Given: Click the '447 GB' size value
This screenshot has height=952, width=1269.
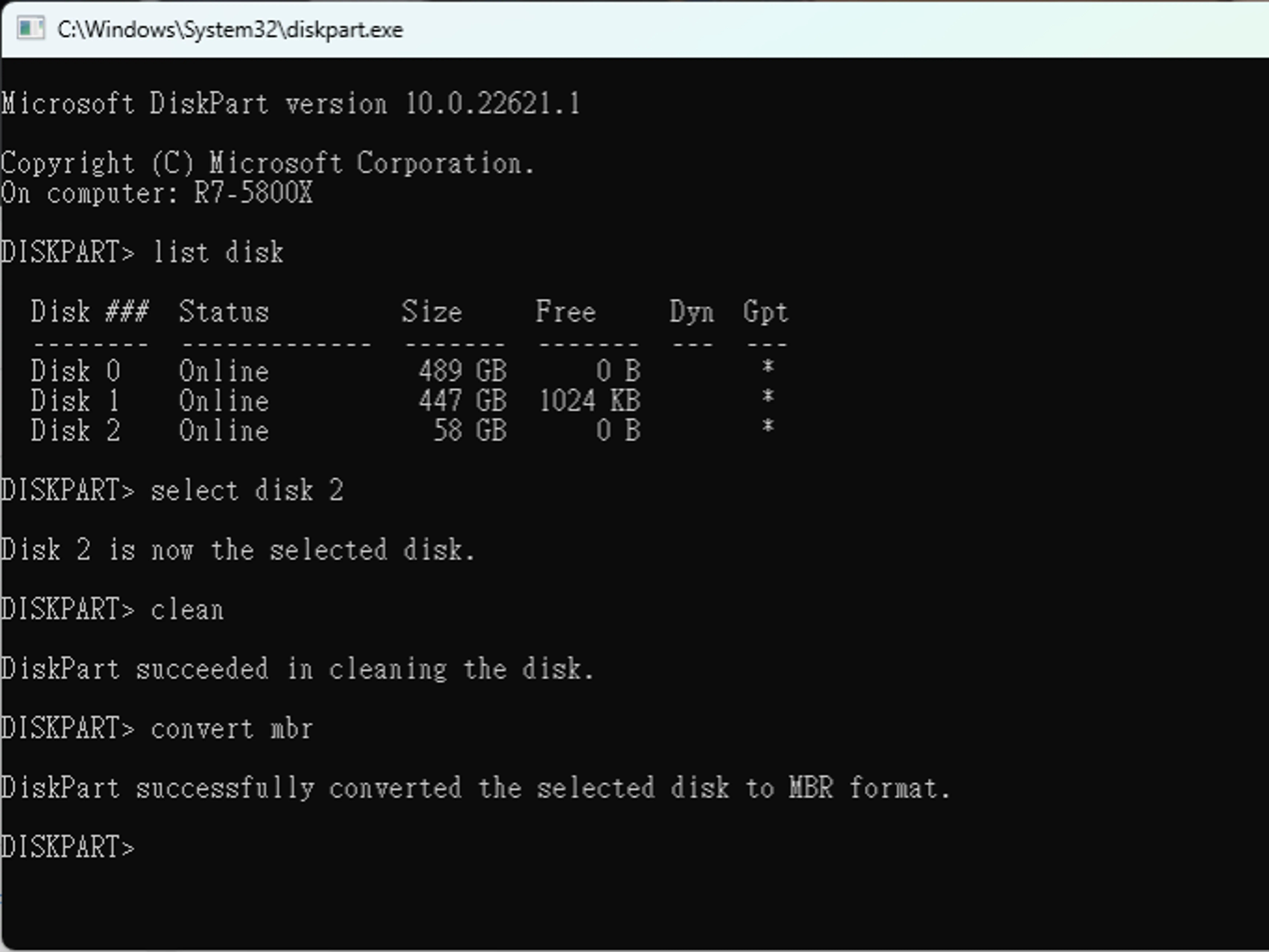Looking at the screenshot, I should (462, 400).
